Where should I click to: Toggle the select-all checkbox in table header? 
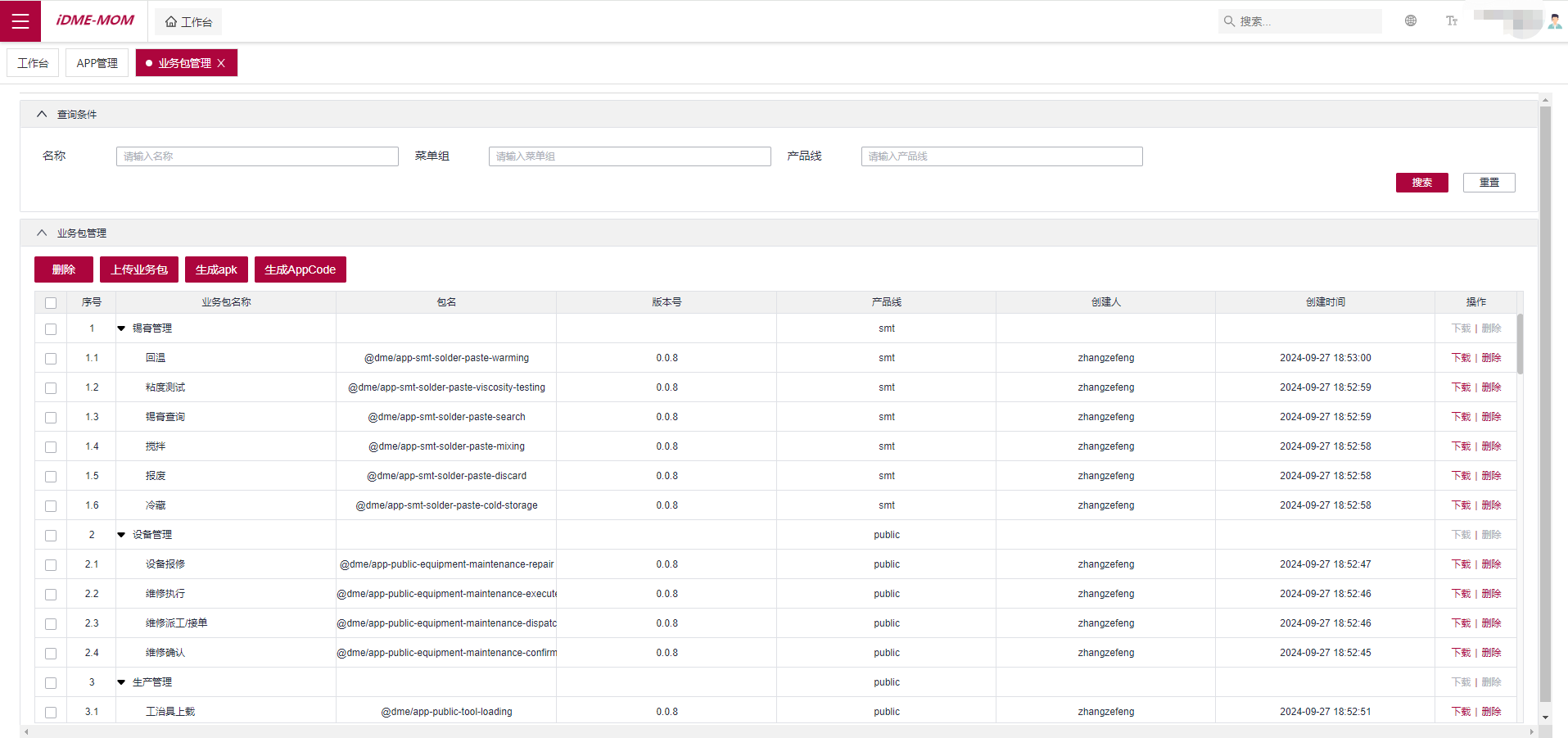(51, 303)
